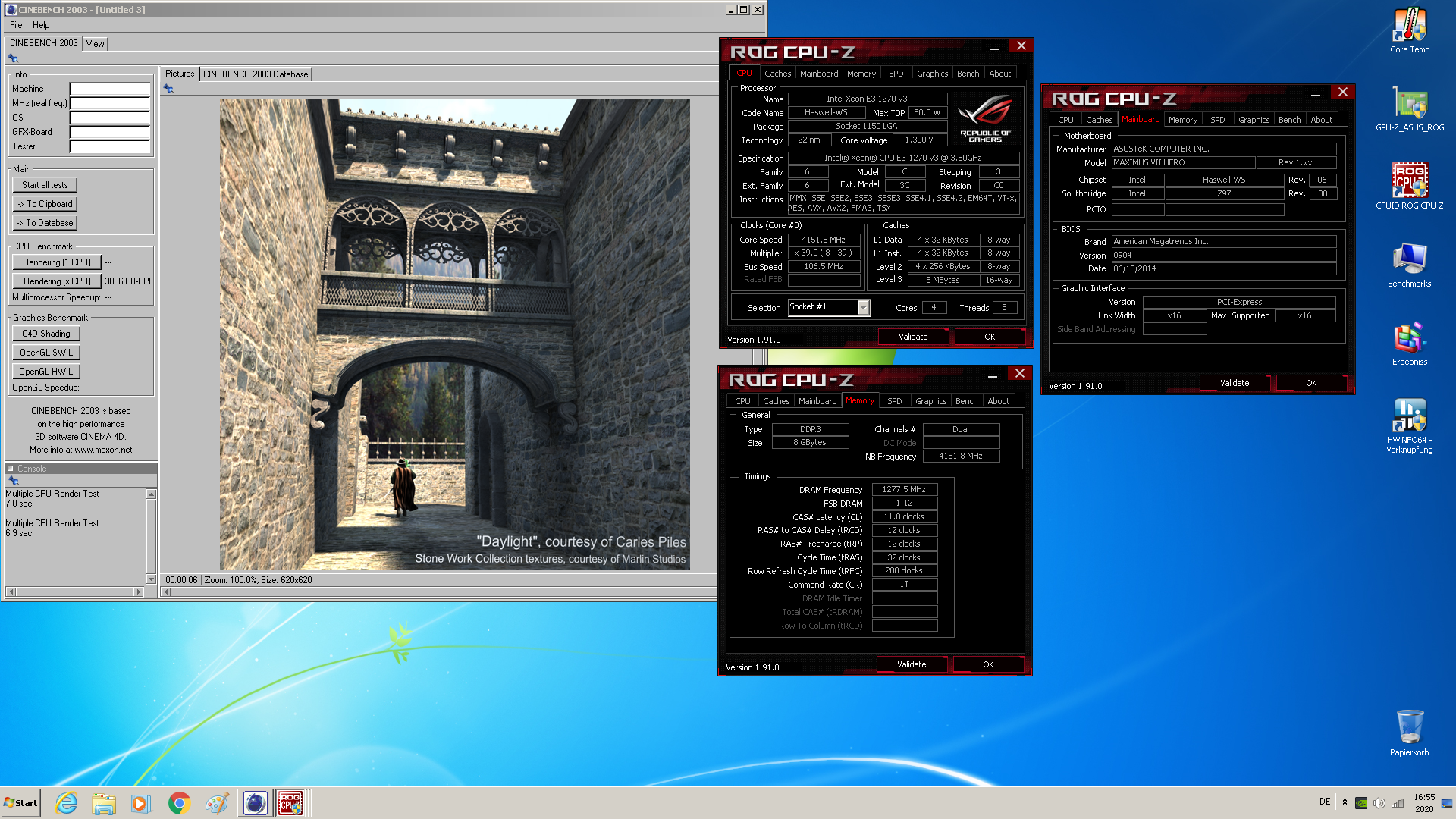Click the Machine input field
Image resolution: width=1456 pixels, height=819 pixels.
(110, 89)
